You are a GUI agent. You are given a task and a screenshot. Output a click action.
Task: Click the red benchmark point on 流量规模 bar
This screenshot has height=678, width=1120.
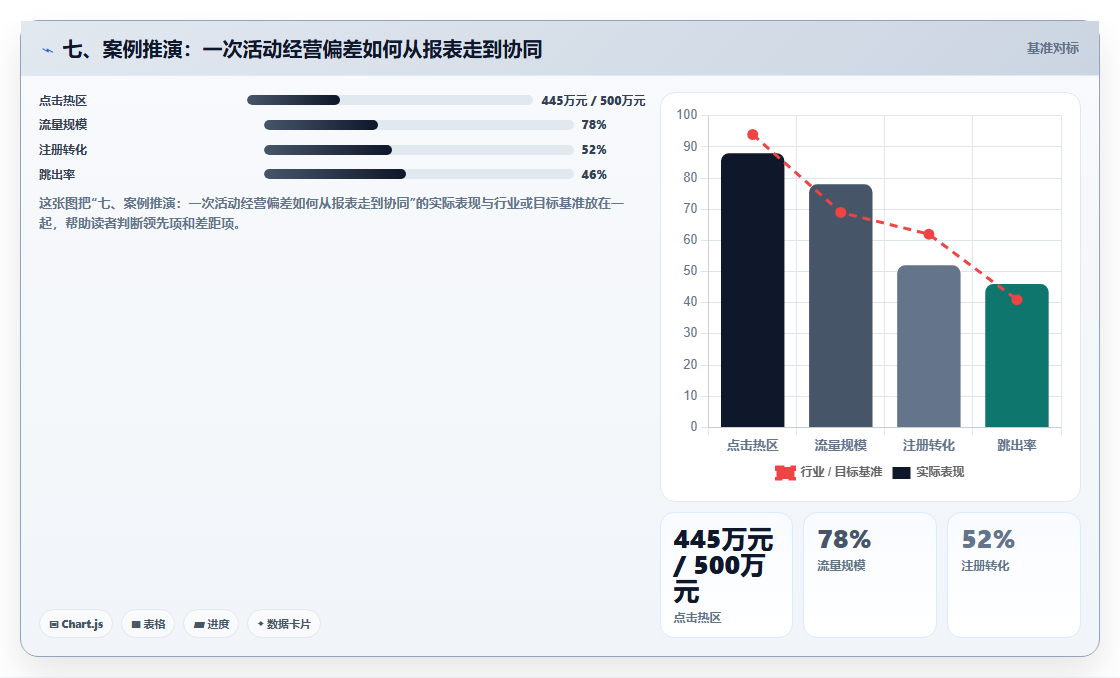click(x=841, y=213)
